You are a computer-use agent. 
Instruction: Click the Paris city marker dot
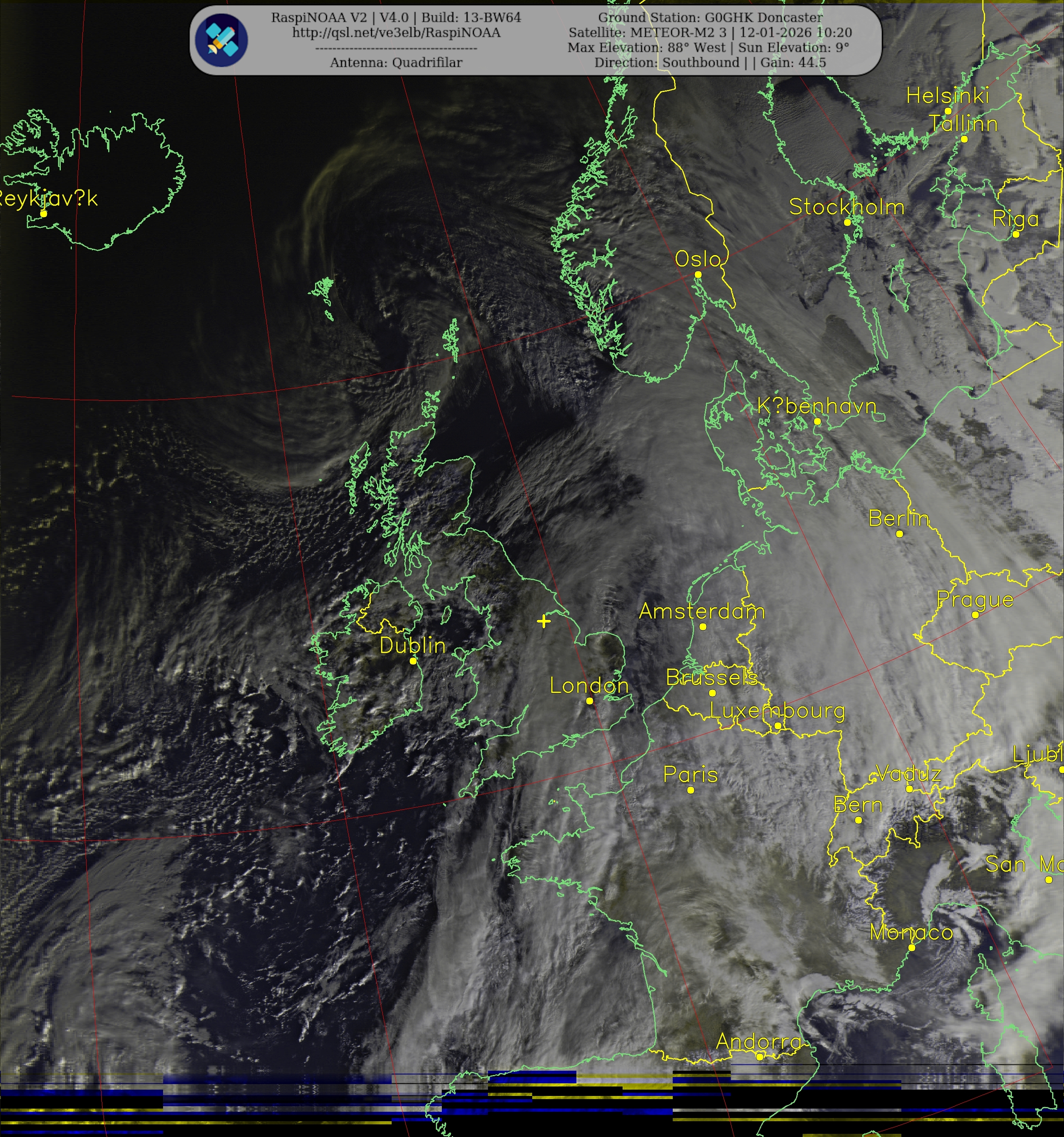point(691,790)
